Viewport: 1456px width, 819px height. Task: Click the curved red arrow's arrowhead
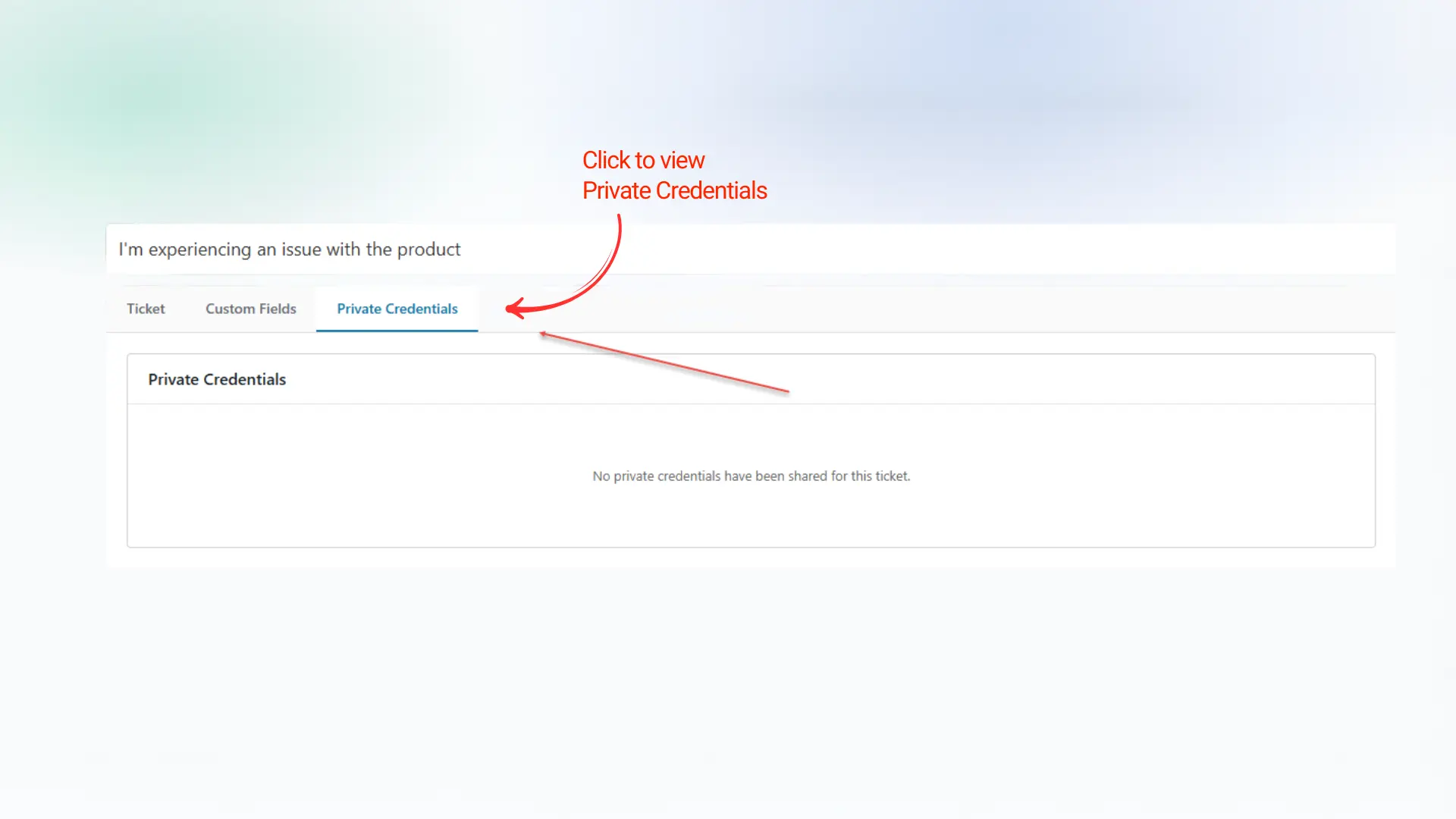pos(511,308)
